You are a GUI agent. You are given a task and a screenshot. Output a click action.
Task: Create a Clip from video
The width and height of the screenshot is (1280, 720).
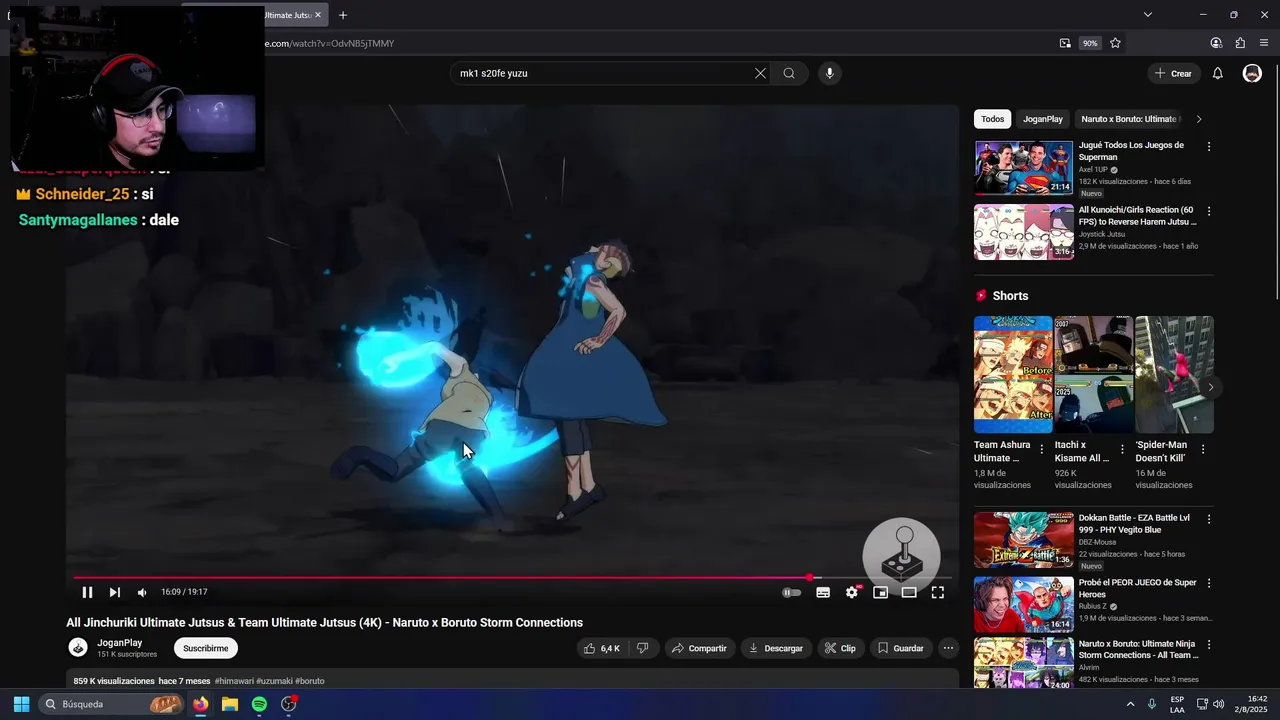coord(840,648)
